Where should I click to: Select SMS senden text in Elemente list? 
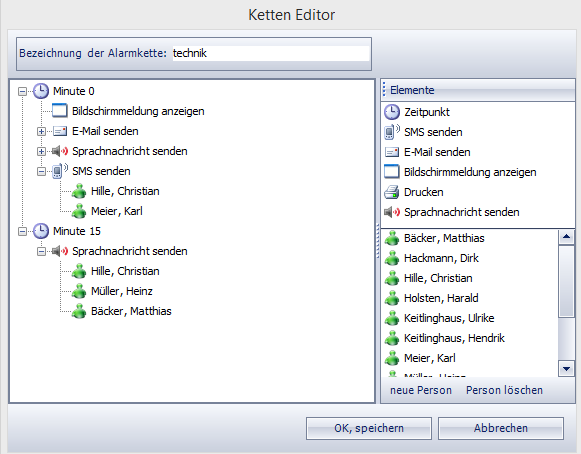click(x=433, y=132)
